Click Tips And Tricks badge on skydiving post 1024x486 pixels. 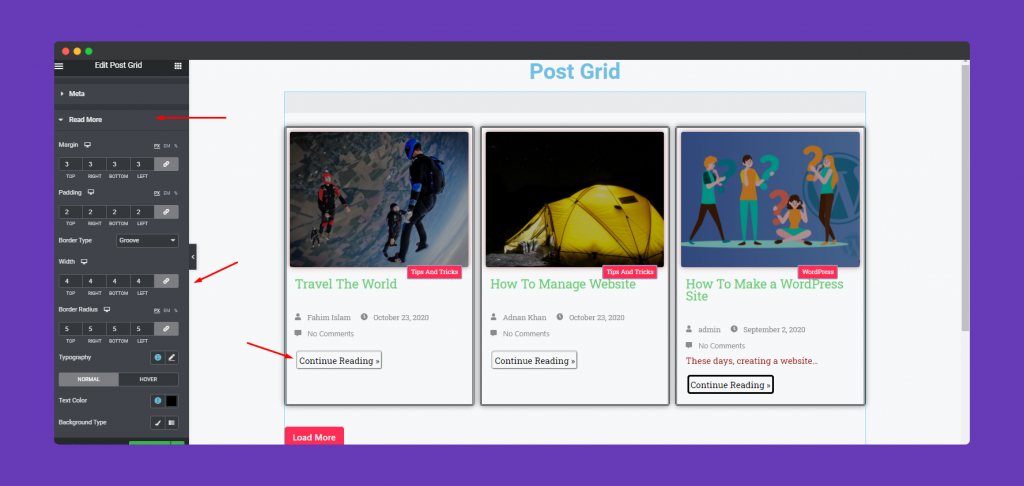pyautogui.click(x=434, y=272)
